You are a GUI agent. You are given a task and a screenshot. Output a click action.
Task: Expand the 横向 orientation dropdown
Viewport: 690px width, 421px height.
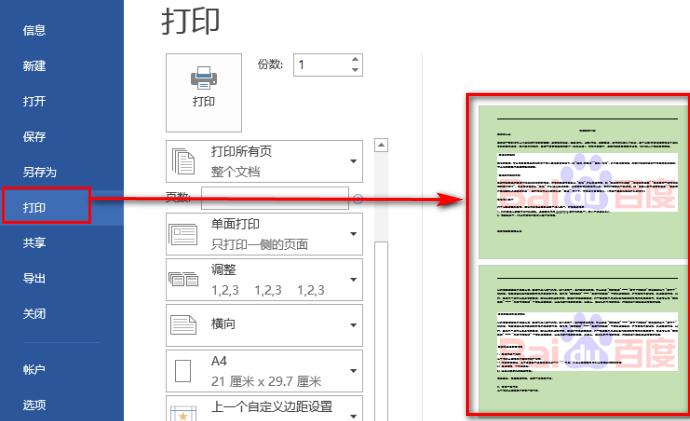click(353, 325)
